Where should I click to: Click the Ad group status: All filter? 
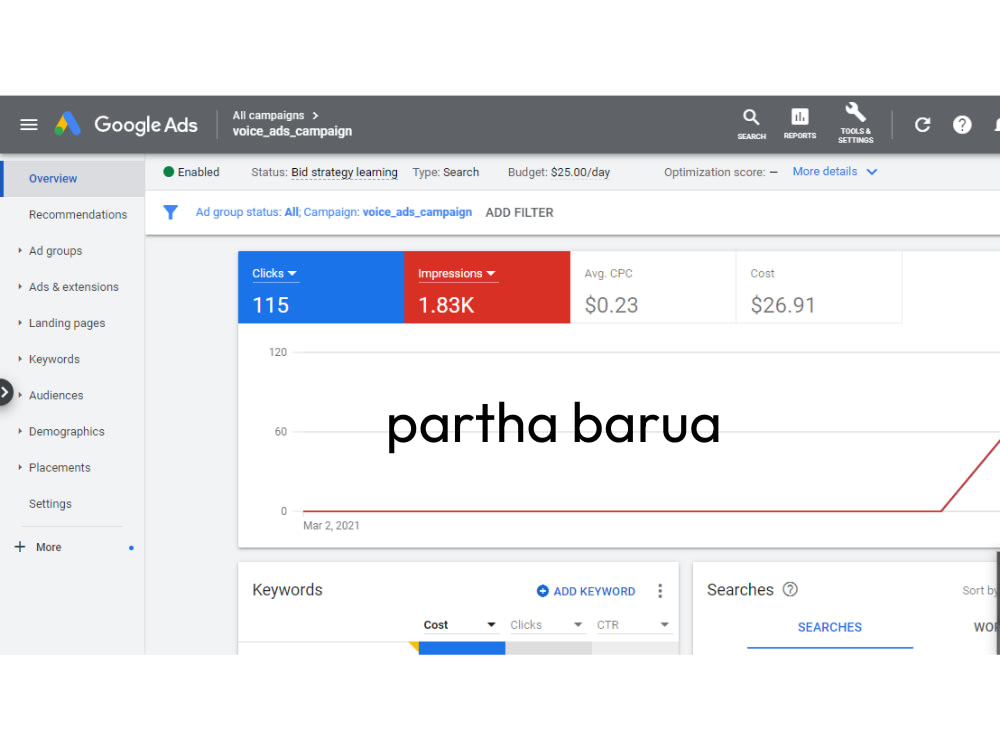(x=247, y=212)
